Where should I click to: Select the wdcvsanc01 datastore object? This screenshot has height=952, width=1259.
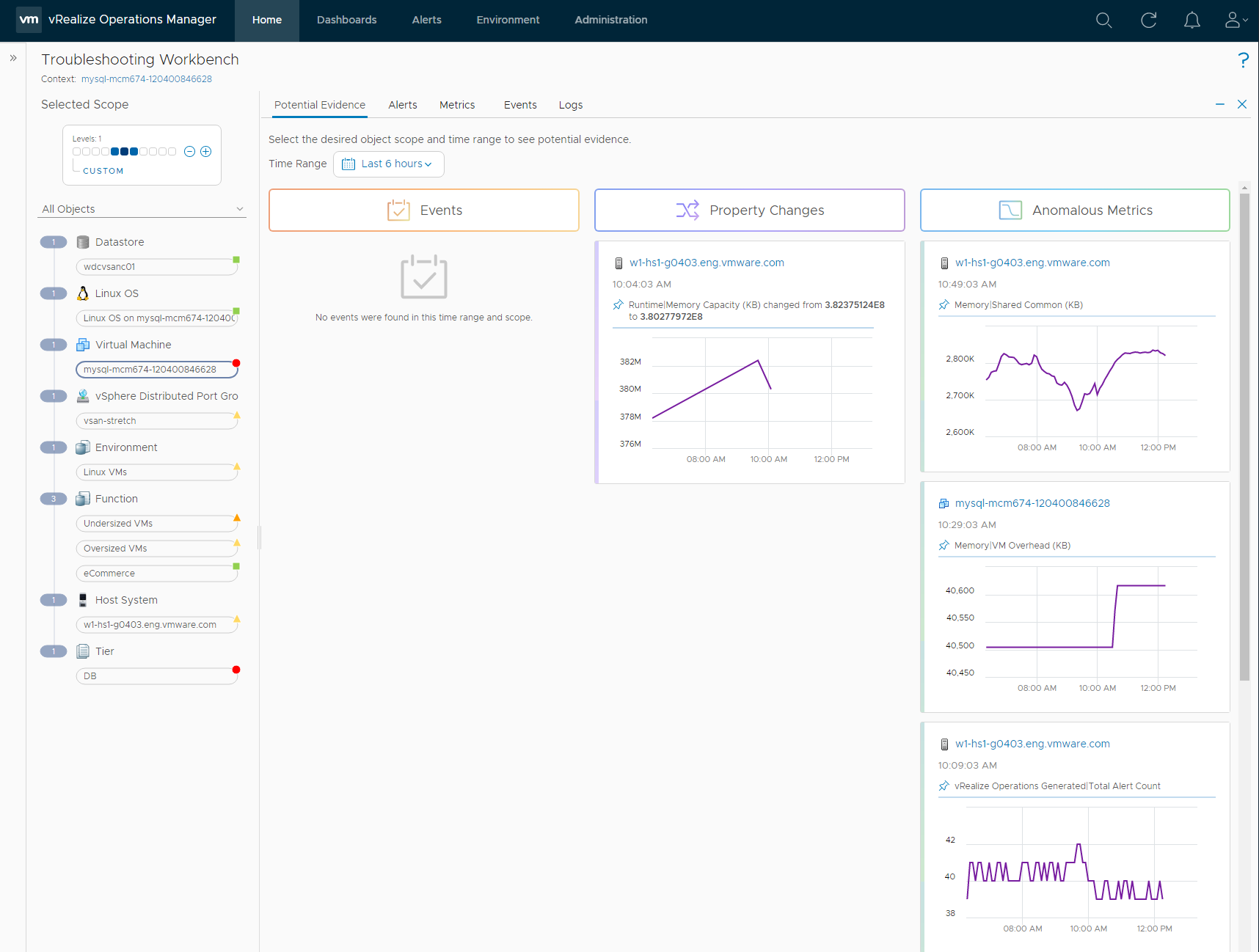tap(157, 267)
